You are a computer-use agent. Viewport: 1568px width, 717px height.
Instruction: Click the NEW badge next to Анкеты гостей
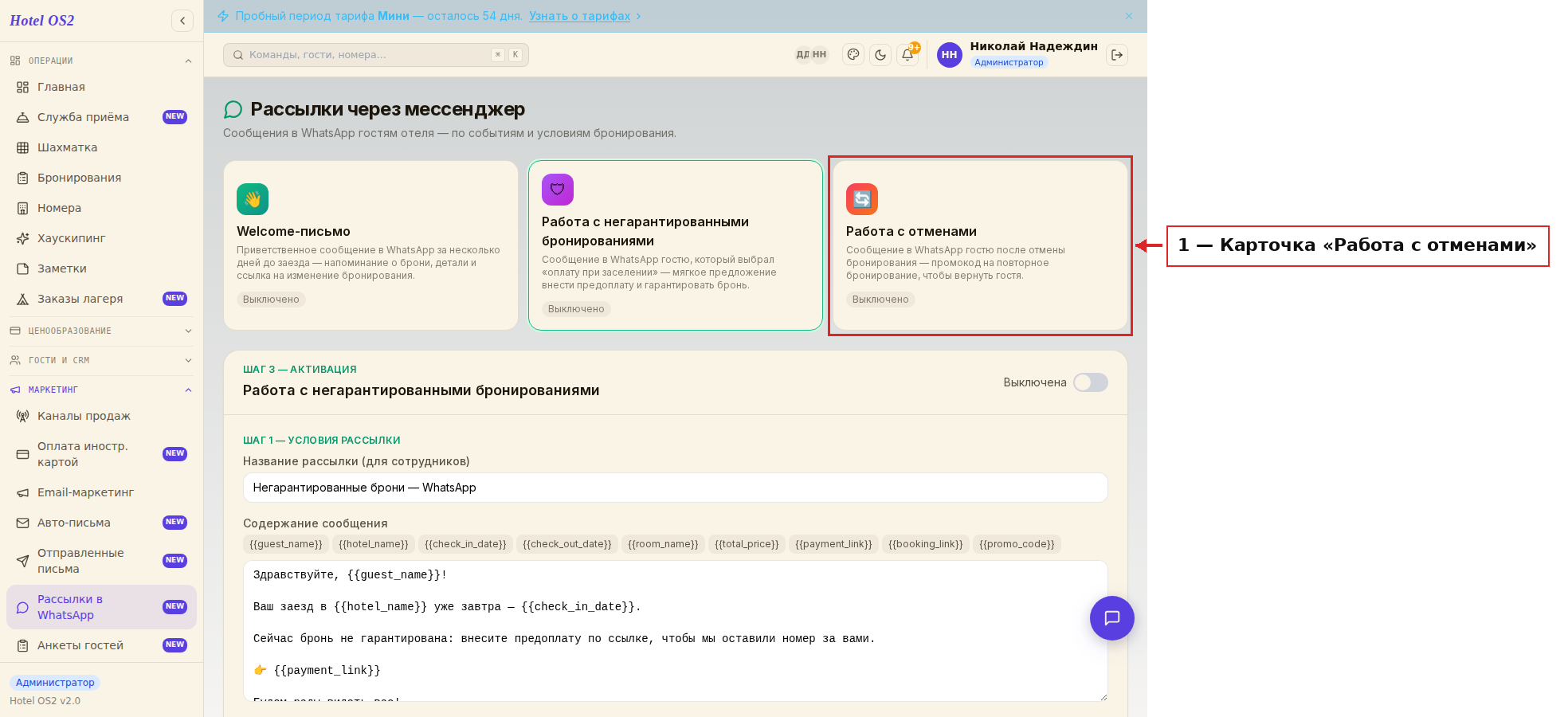pos(174,645)
